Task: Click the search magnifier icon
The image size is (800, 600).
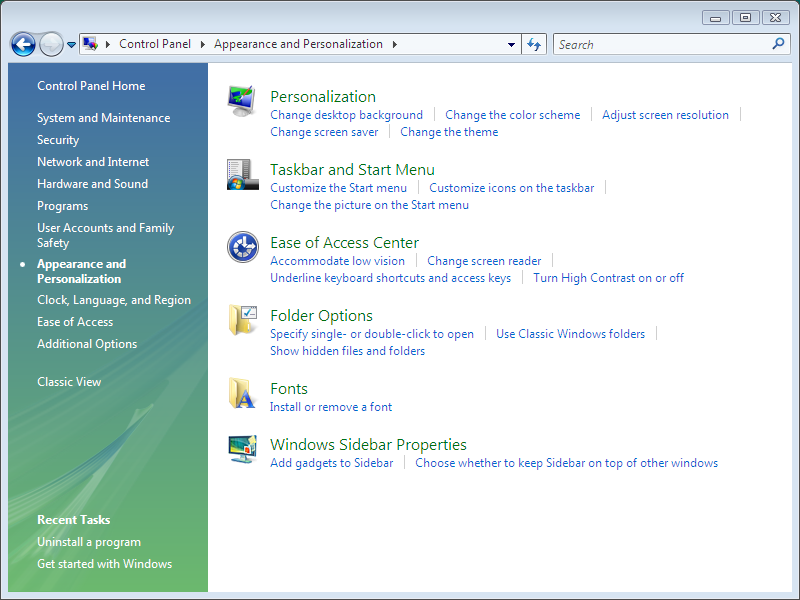Action: tap(779, 44)
